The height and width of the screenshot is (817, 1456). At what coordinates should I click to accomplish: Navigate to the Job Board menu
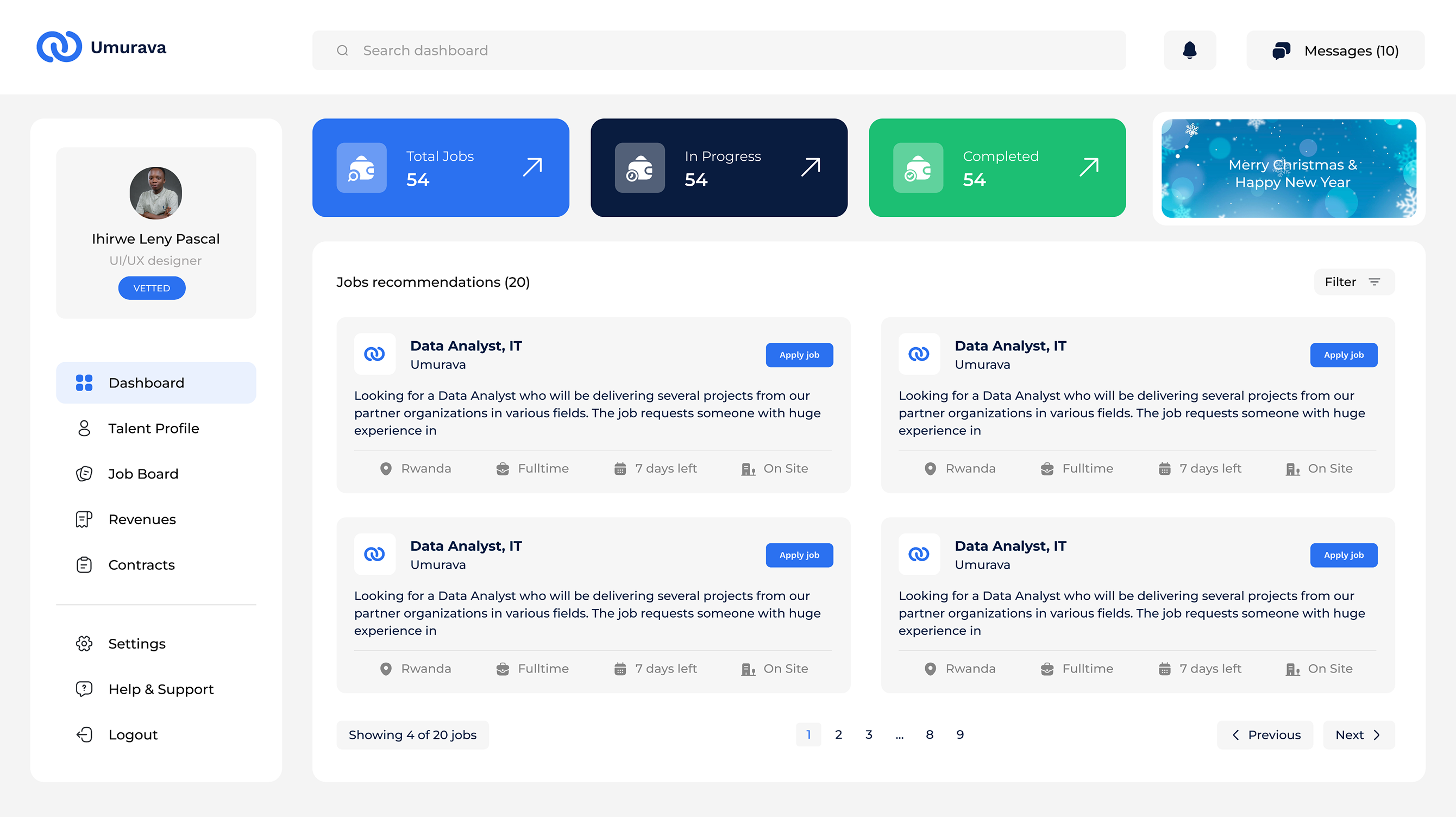[x=143, y=474]
